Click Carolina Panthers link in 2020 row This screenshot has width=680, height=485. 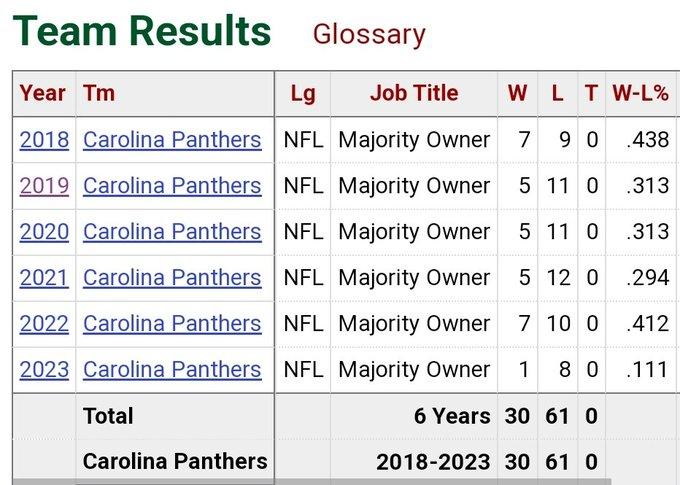pos(172,232)
